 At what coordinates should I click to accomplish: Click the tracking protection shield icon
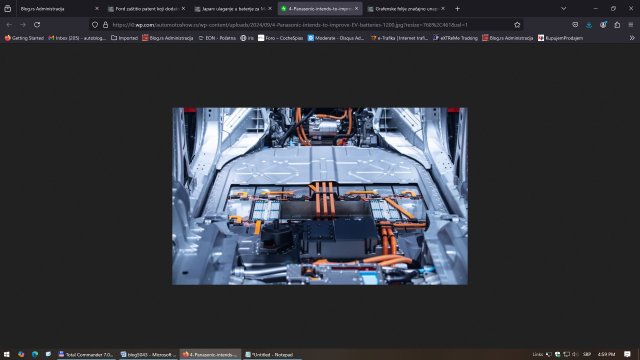click(x=95, y=25)
